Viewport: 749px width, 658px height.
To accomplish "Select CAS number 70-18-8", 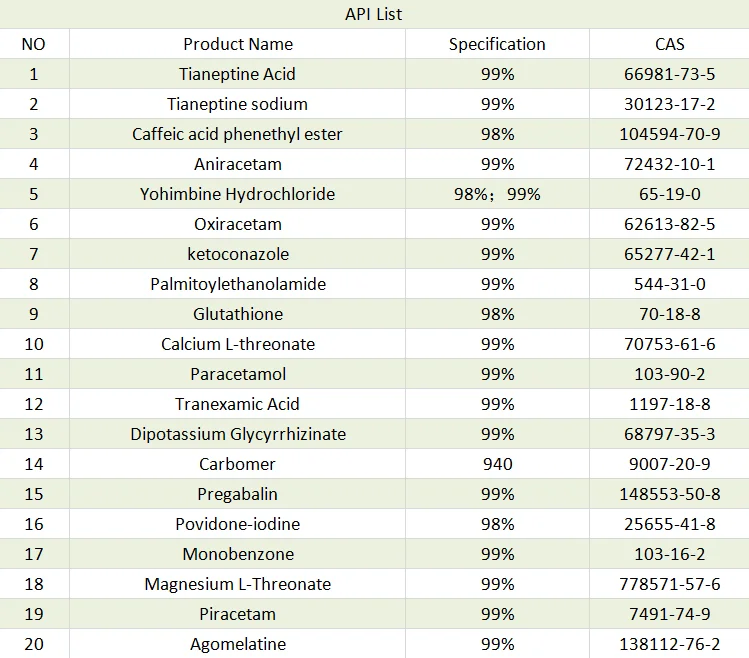I will (669, 314).
